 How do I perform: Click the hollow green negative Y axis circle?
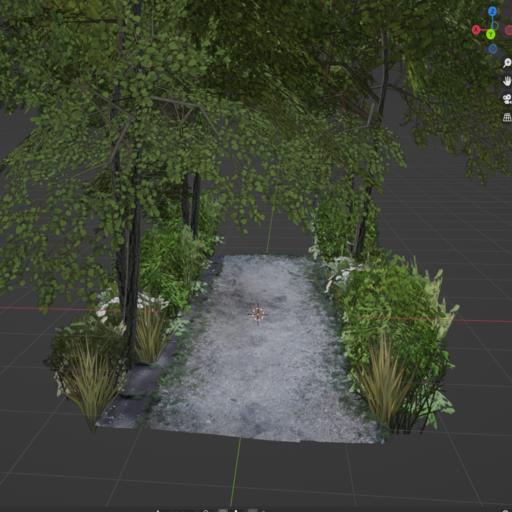point(495,26)
